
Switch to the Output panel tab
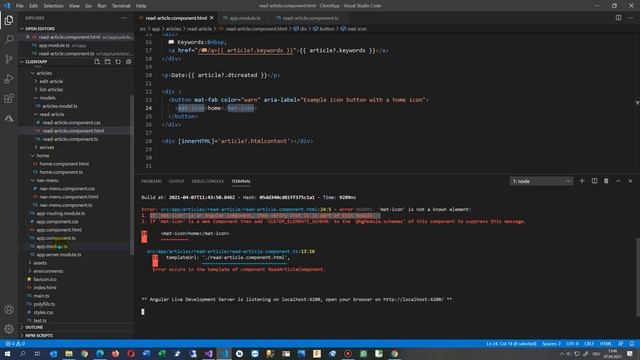click(x=176, y=181)
